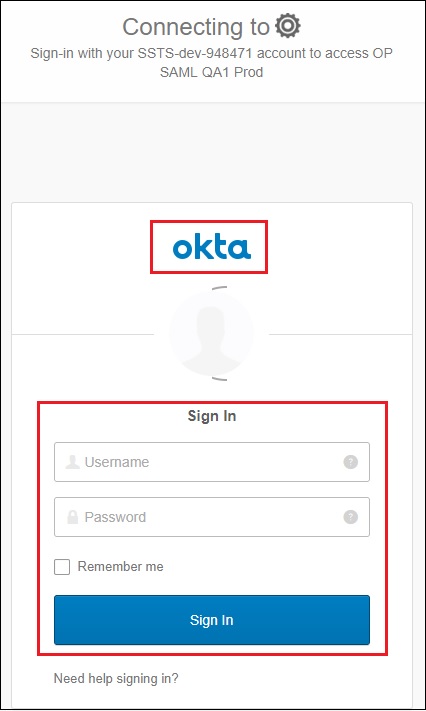The height and width of the screenshot is (711, 426).
Task: Click the Okta logo
Action: pyautogui.click(x=211, y=248)
